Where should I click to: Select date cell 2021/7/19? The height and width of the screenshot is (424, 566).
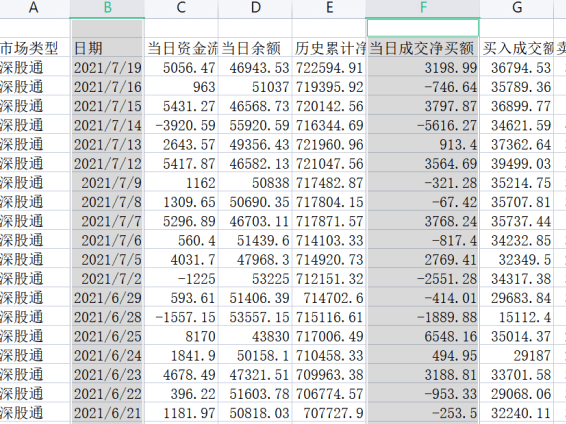pyautogui.click(x=107, y=67)
